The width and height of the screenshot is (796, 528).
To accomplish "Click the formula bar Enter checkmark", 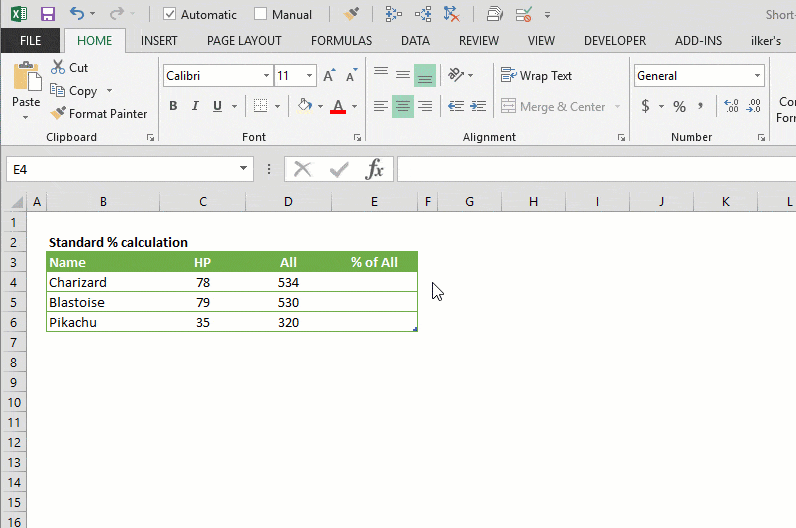I will tap(339, 169).
